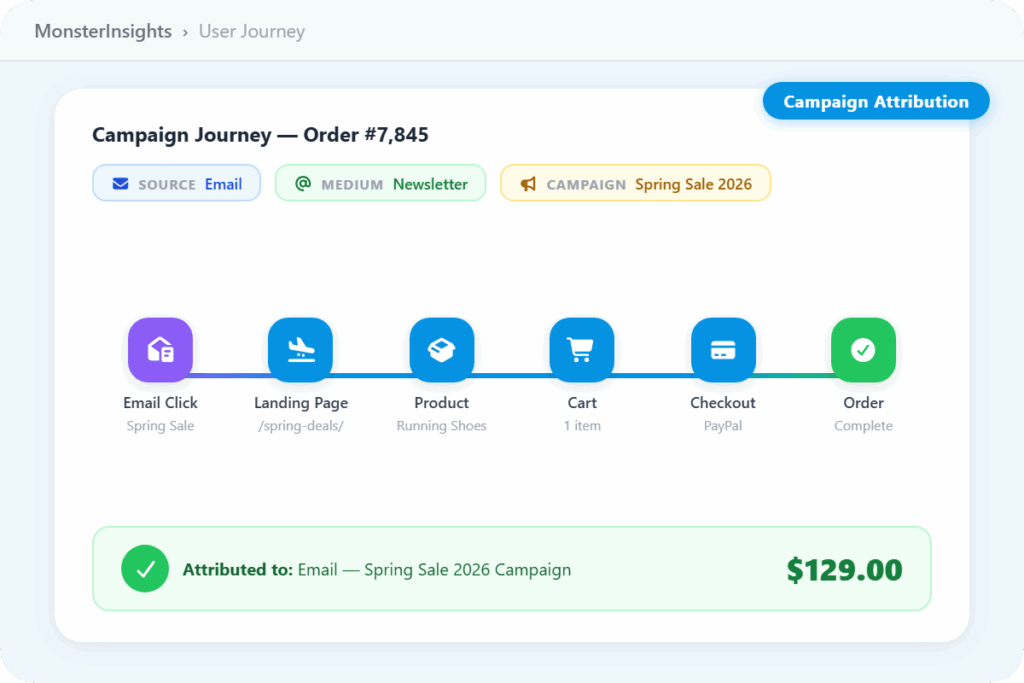Click the User Journey breadcrumb
Screen dimensions: 1024x683
pyautogui.click(x=252, y=31)
